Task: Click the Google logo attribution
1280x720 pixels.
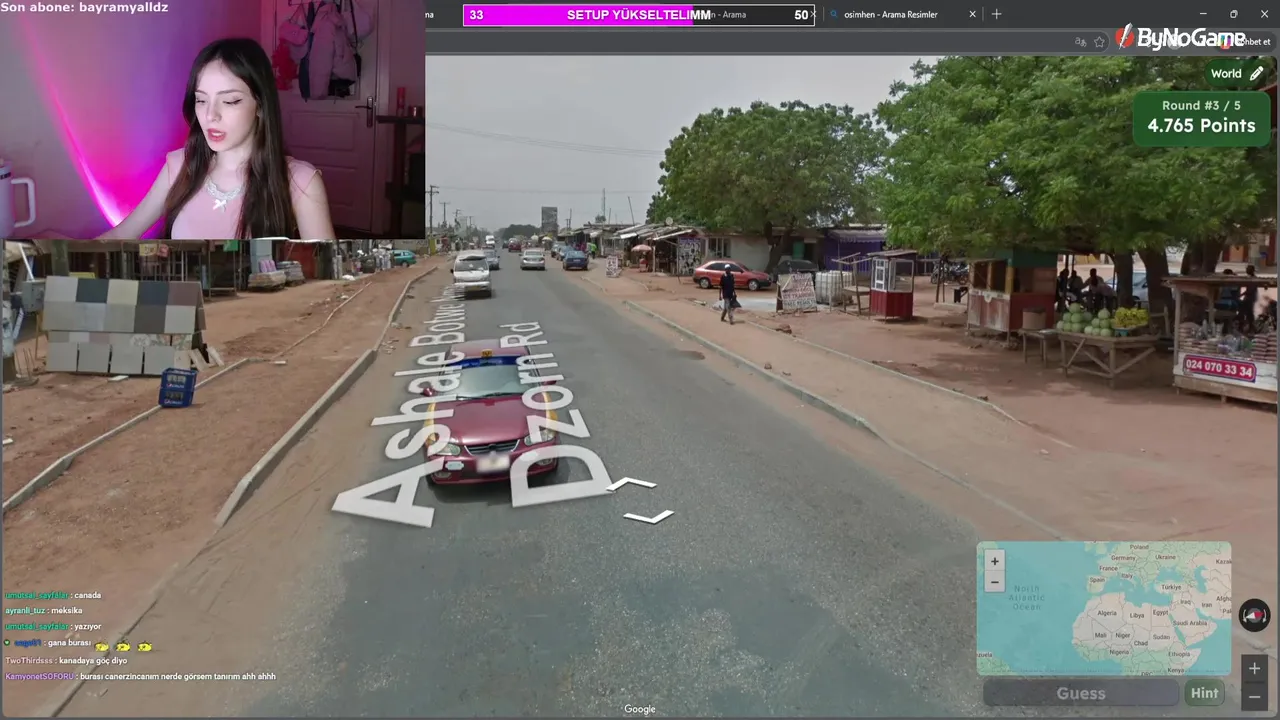Action: [640, 709]
